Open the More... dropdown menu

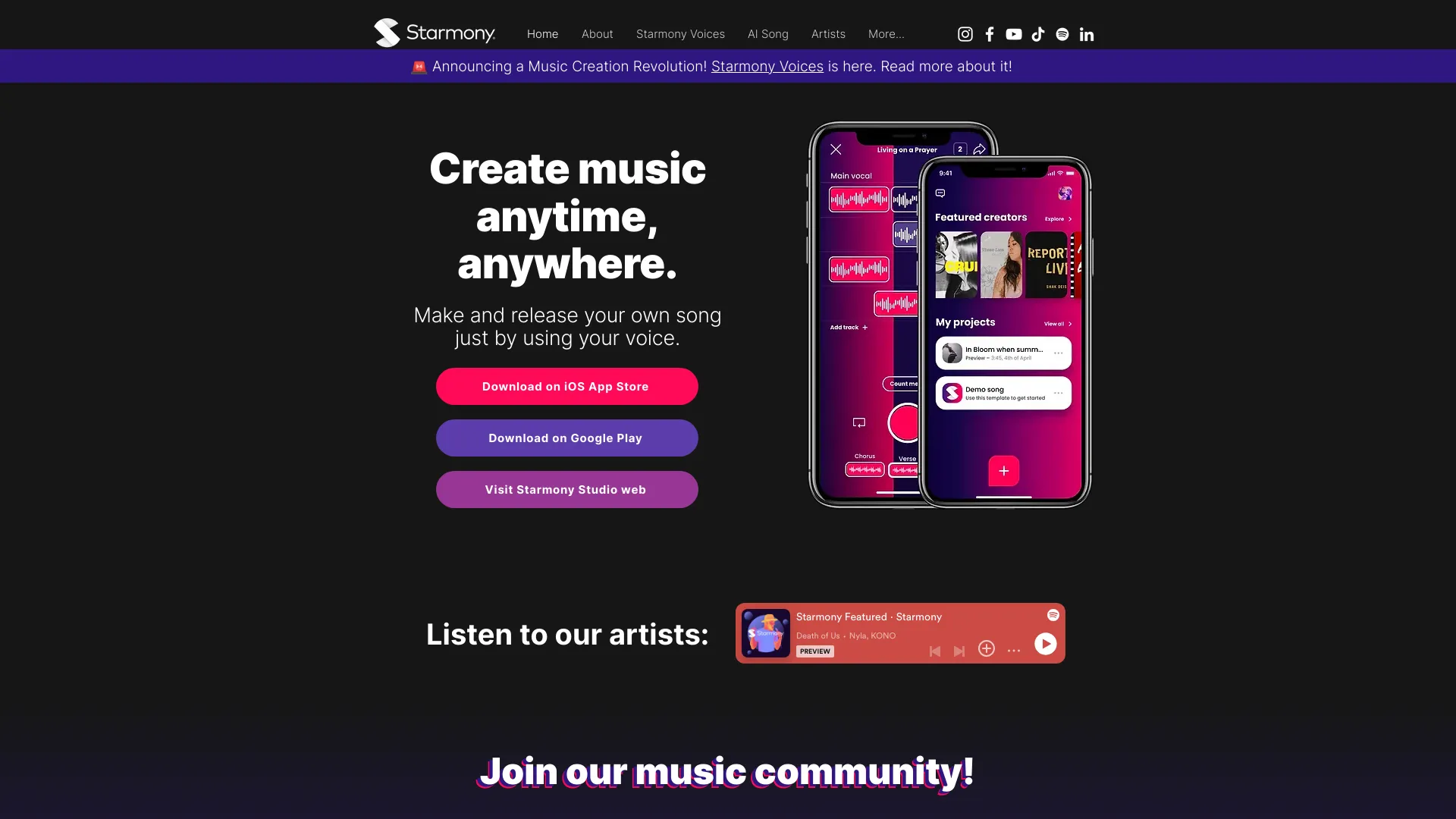coord(886,34)
